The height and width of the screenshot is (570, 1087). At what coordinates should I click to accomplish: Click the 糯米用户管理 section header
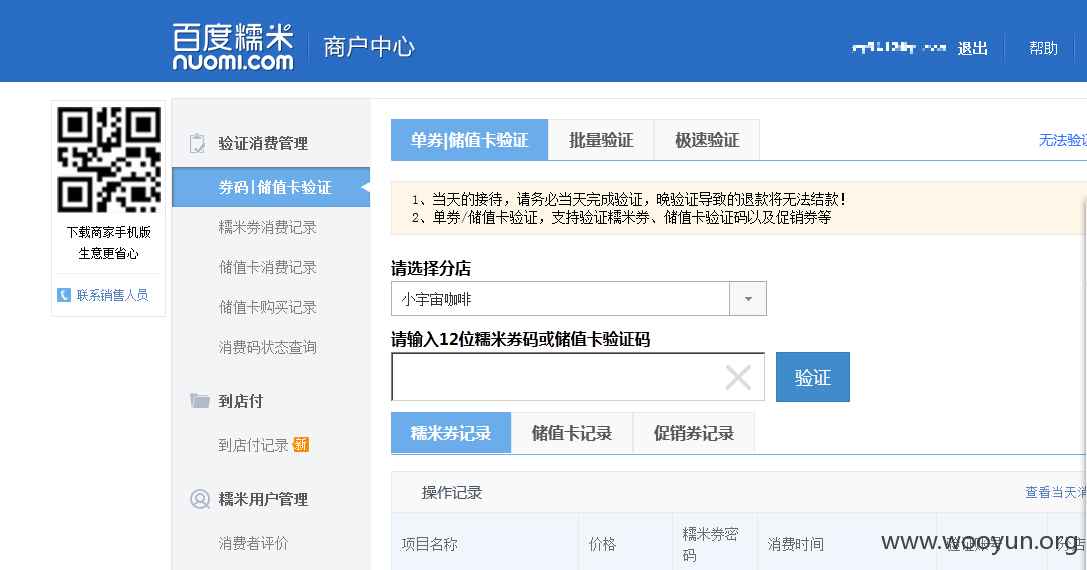(x=263, y=499)
